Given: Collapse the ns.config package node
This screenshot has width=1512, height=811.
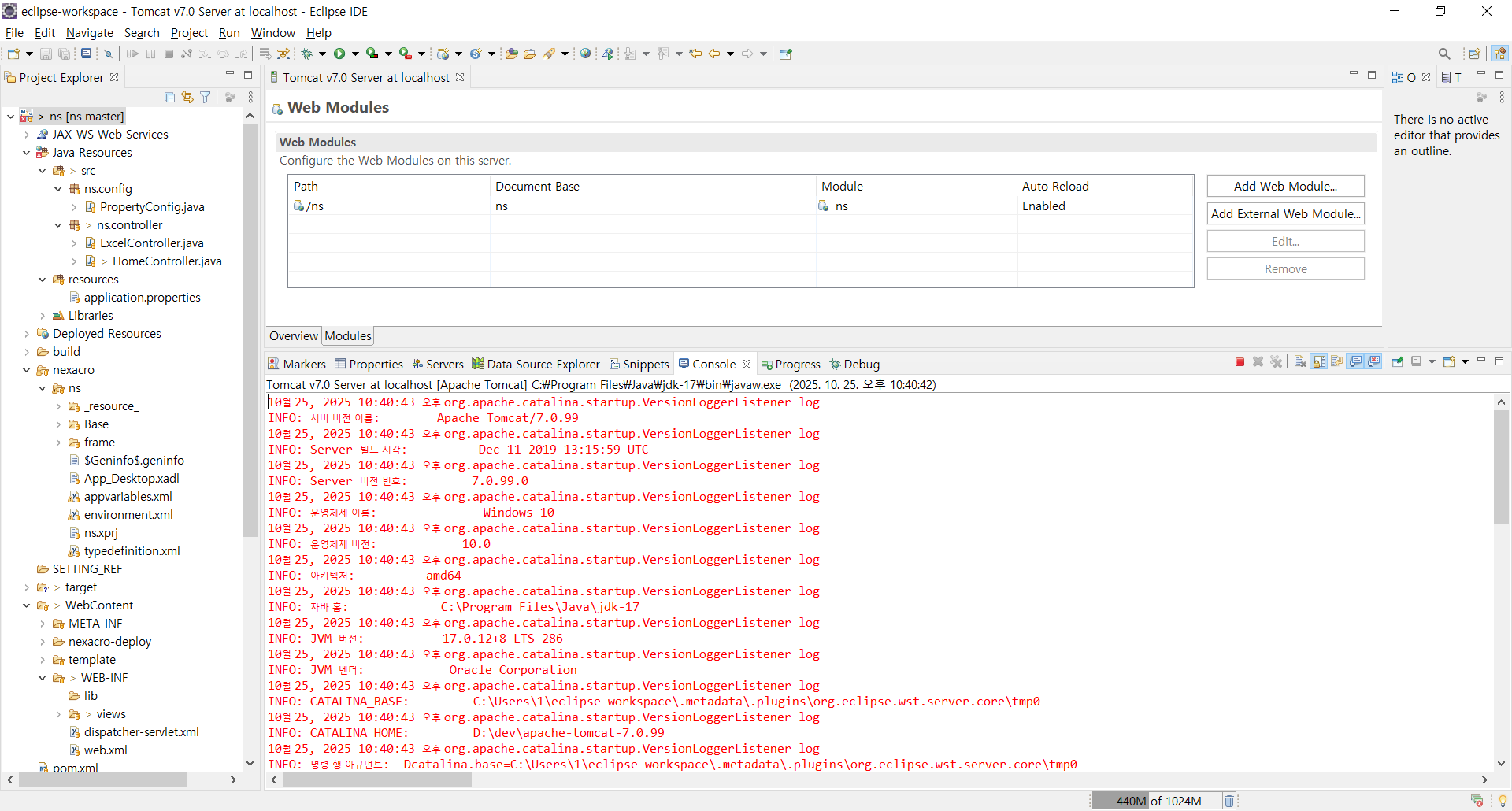Looking at the screenshot, I should click(x=57, y=189).
